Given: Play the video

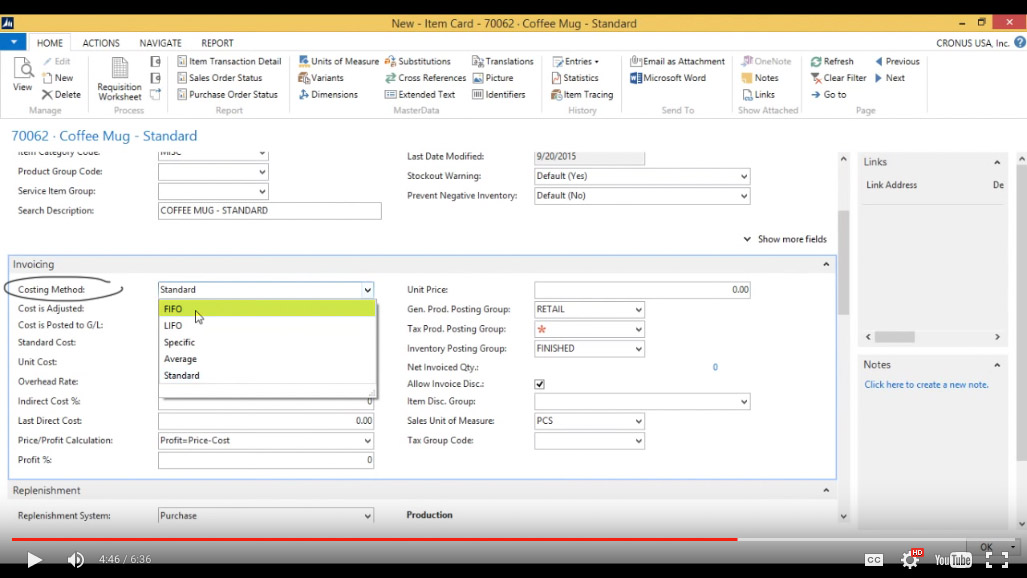Looking at the screenshot, I should [34, 560].
